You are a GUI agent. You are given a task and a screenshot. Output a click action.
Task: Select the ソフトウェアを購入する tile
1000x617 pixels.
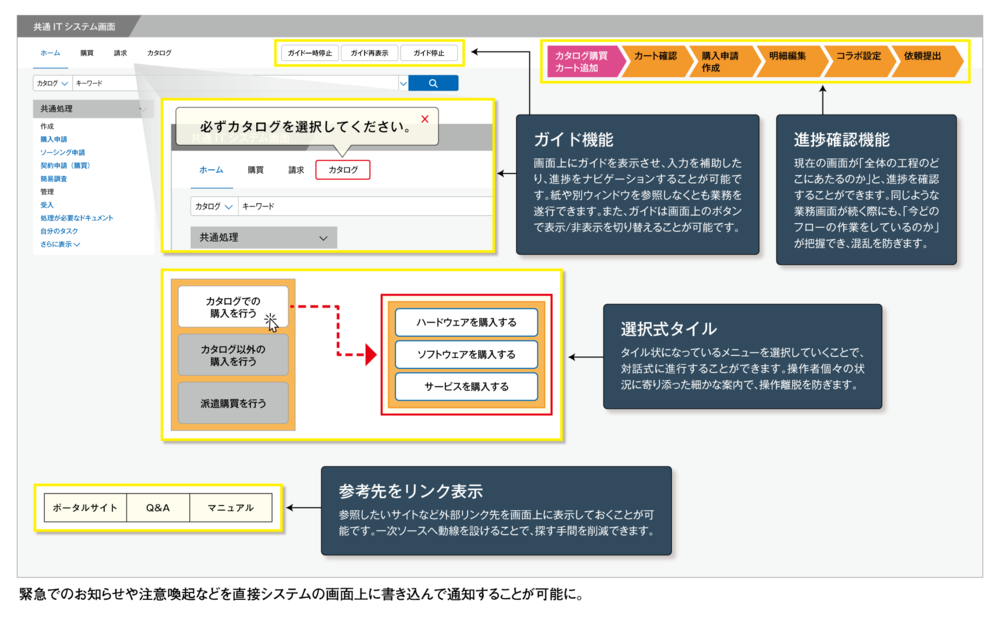pyautogui.click(x=466, y=354)
